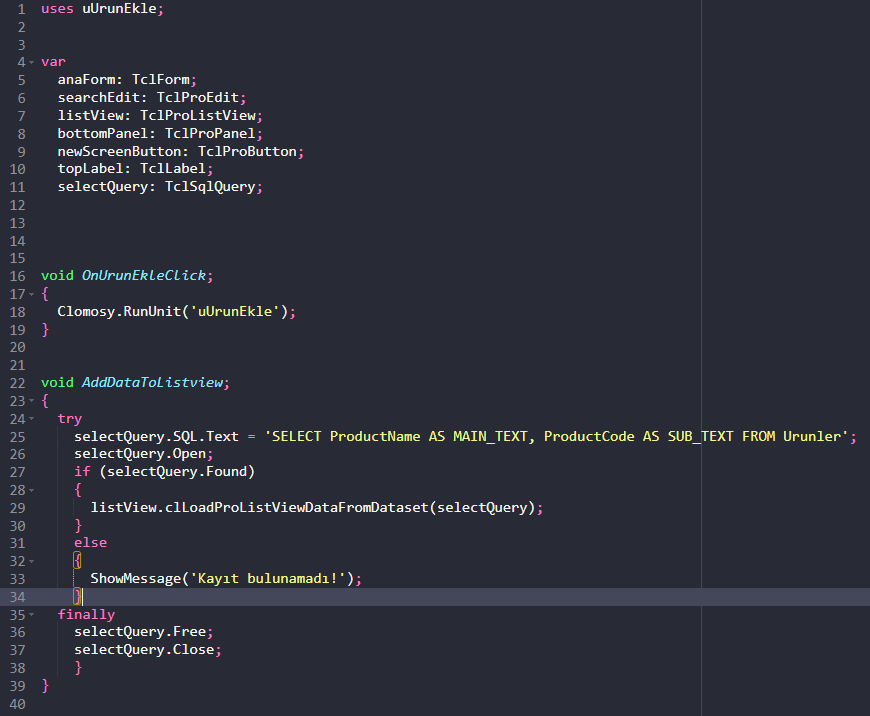Screen dimensions: 870x716
Task: Click the 'var' keyword
Action: click(53, 62)
